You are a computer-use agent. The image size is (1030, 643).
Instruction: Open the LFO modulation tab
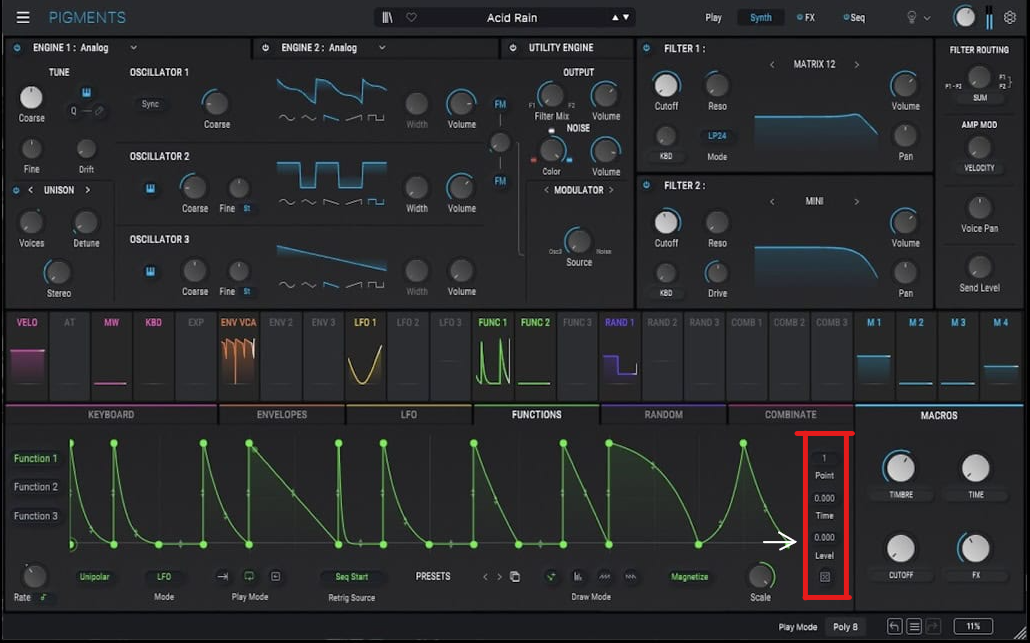[409, 414]
